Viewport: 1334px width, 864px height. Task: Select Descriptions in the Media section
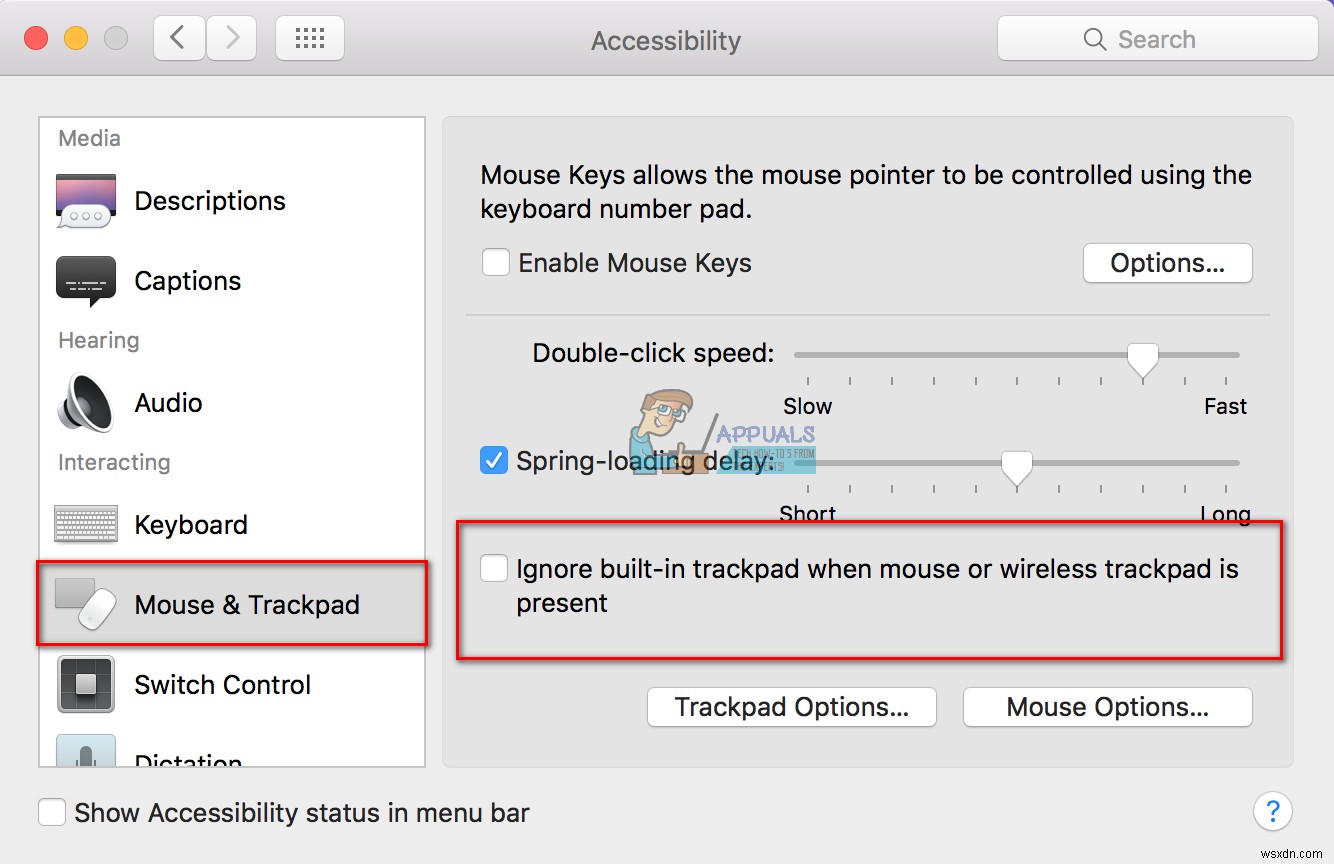click(84, 200)
